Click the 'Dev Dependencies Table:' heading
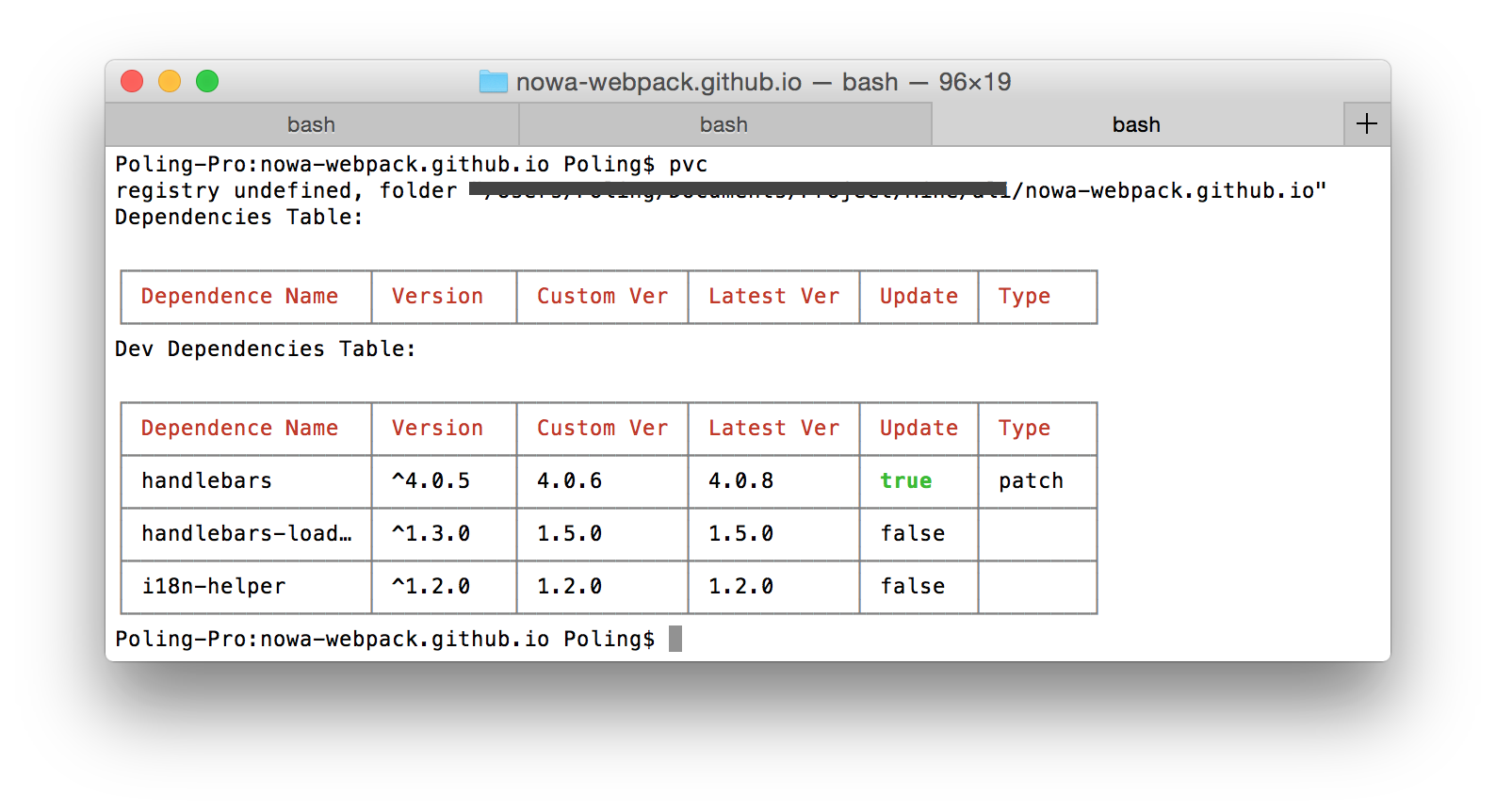The width and height of the screenshot is (1496, 812). tap(266, 349)
